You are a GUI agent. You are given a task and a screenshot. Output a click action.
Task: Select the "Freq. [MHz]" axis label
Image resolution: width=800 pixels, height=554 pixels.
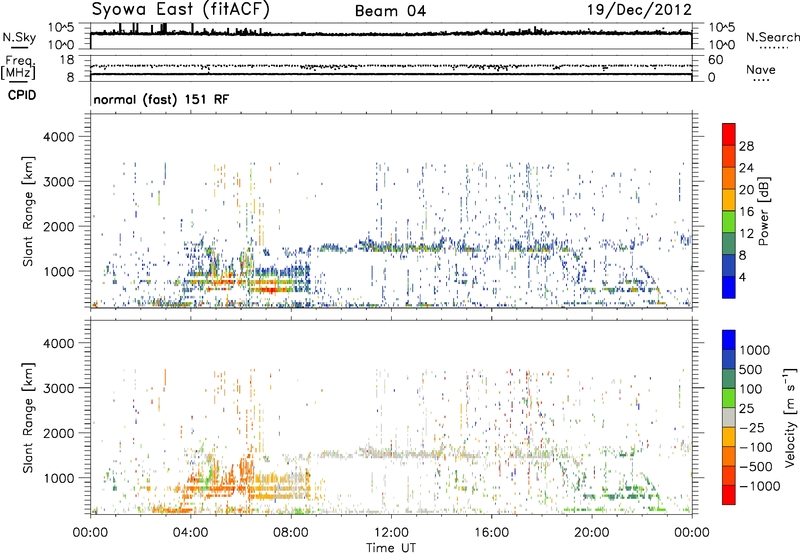[x=19, y=67]
